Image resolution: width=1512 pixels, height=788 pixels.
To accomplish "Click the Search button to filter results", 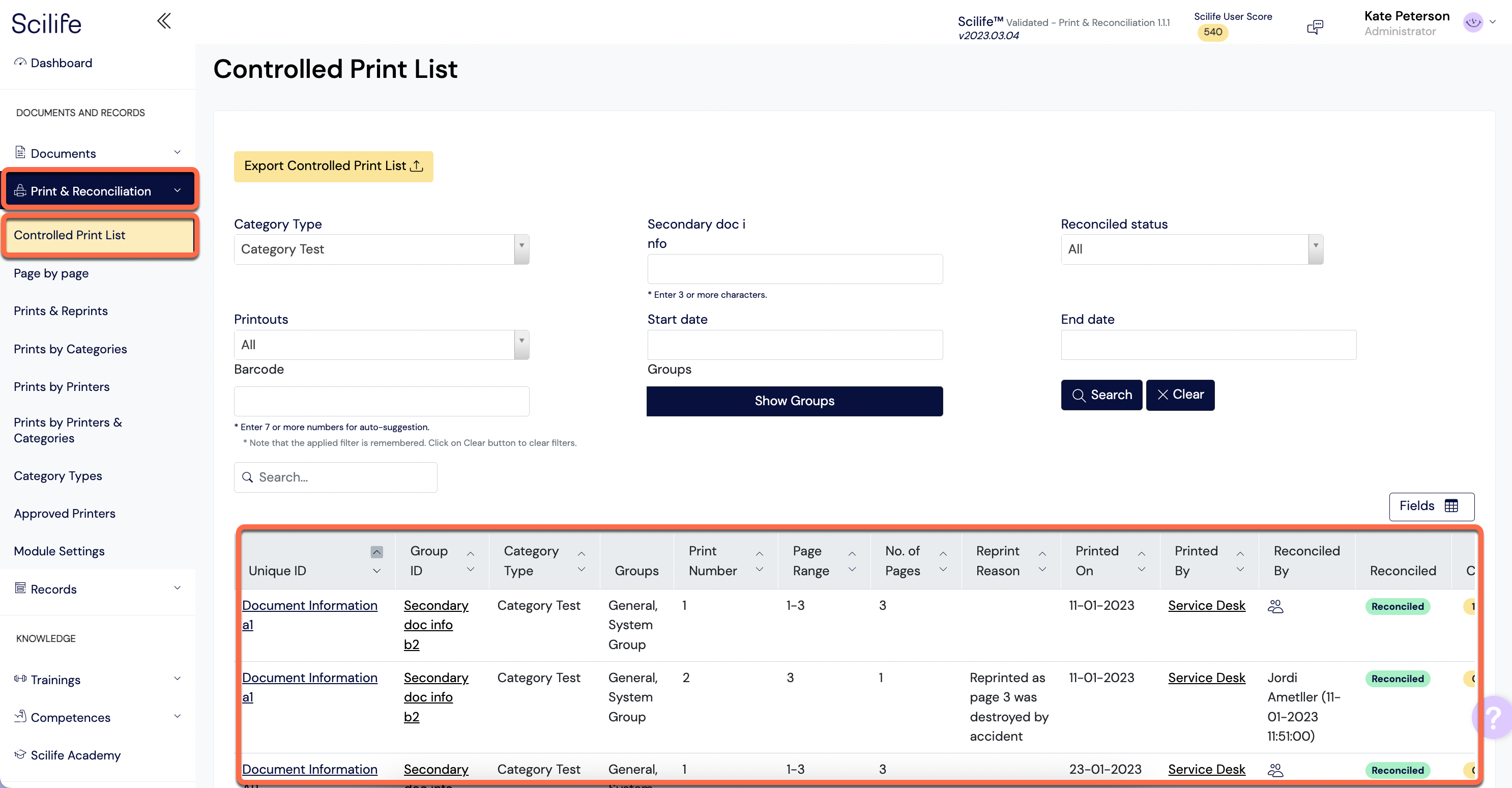I will (1100, 394).
